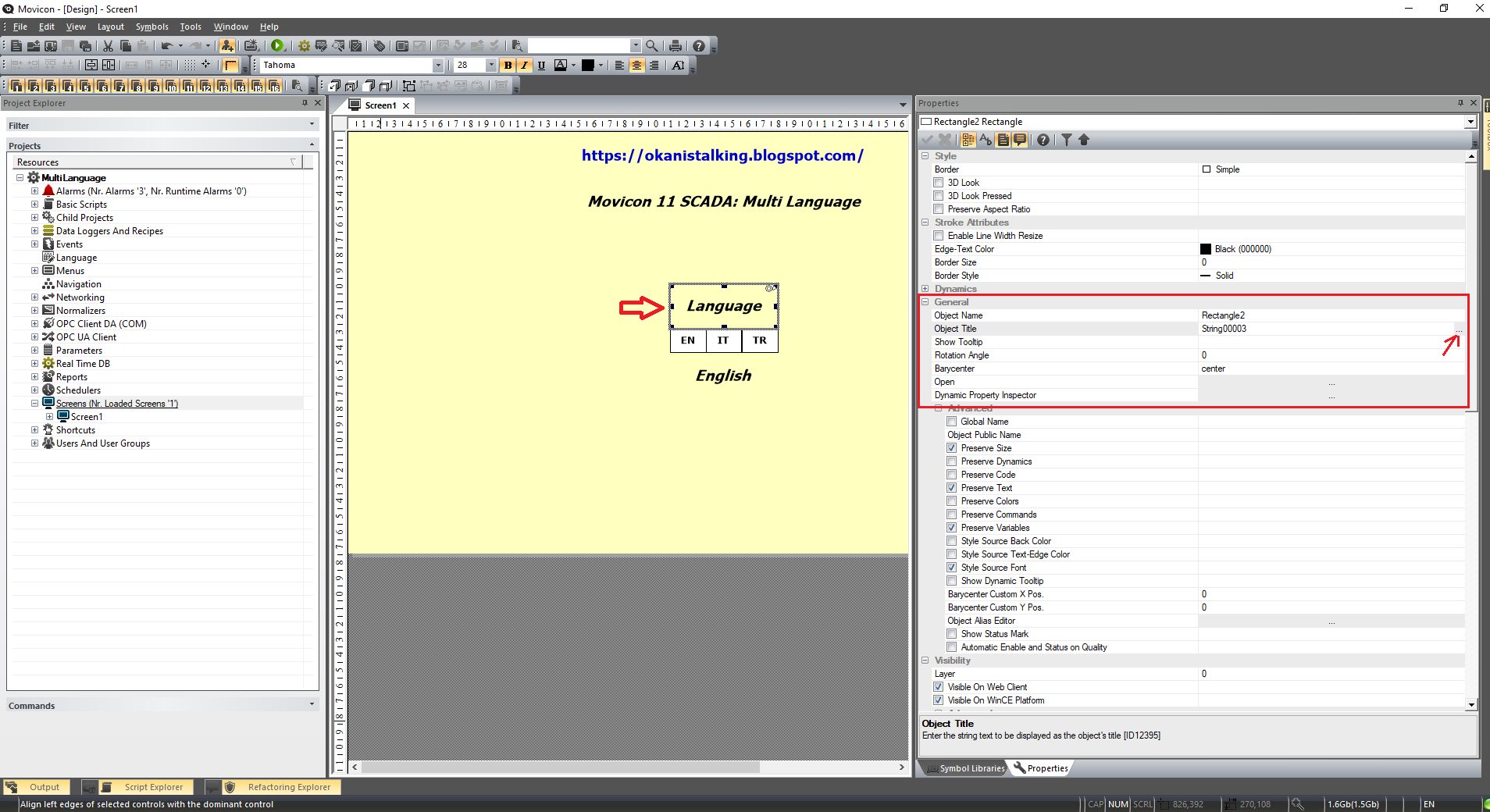The width and height of the screenshot is (1490, 812).
Task: Open the Symbols menu
Action: coord(152,27)
